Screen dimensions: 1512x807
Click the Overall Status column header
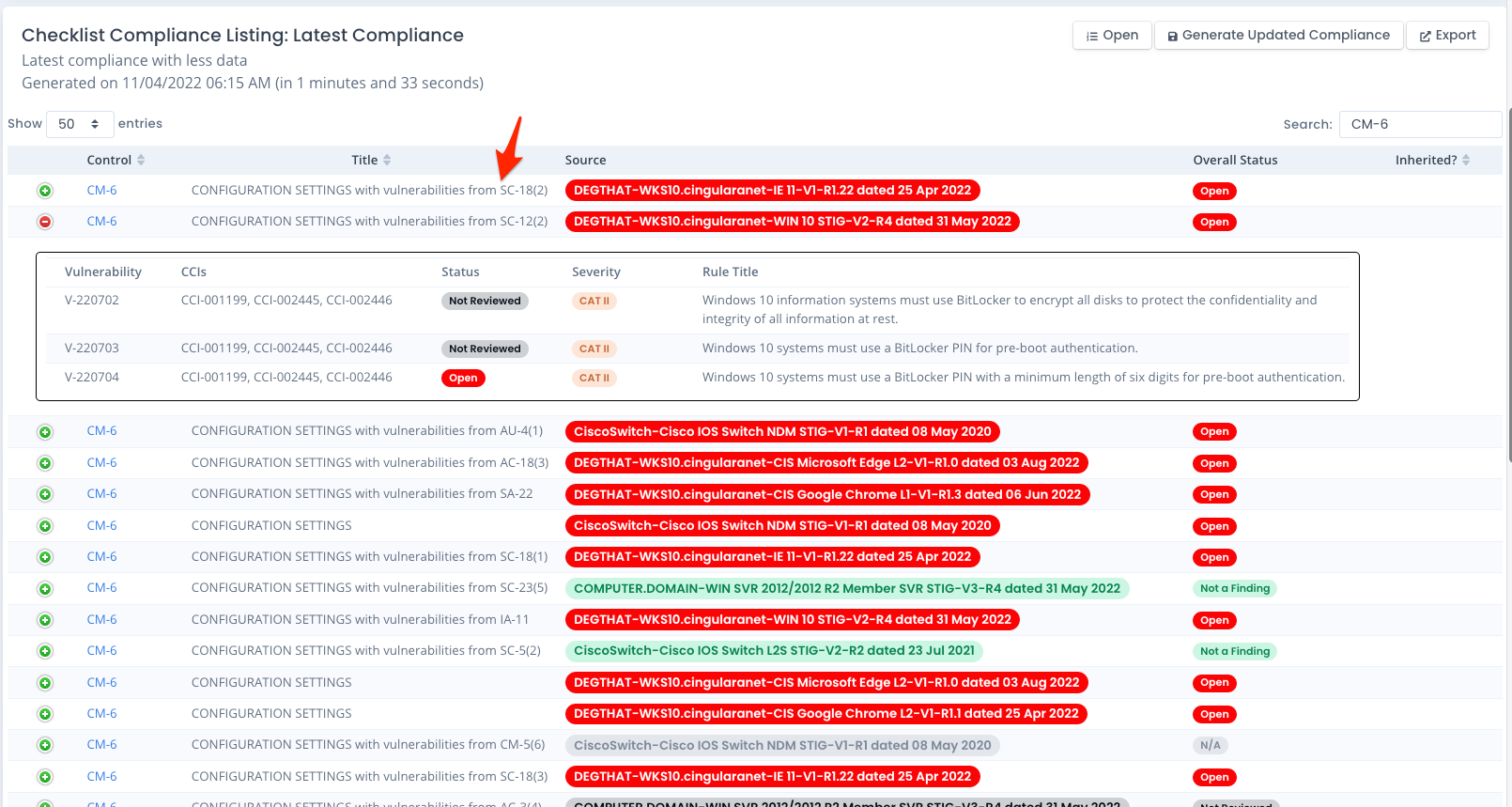pos(1235,160)
